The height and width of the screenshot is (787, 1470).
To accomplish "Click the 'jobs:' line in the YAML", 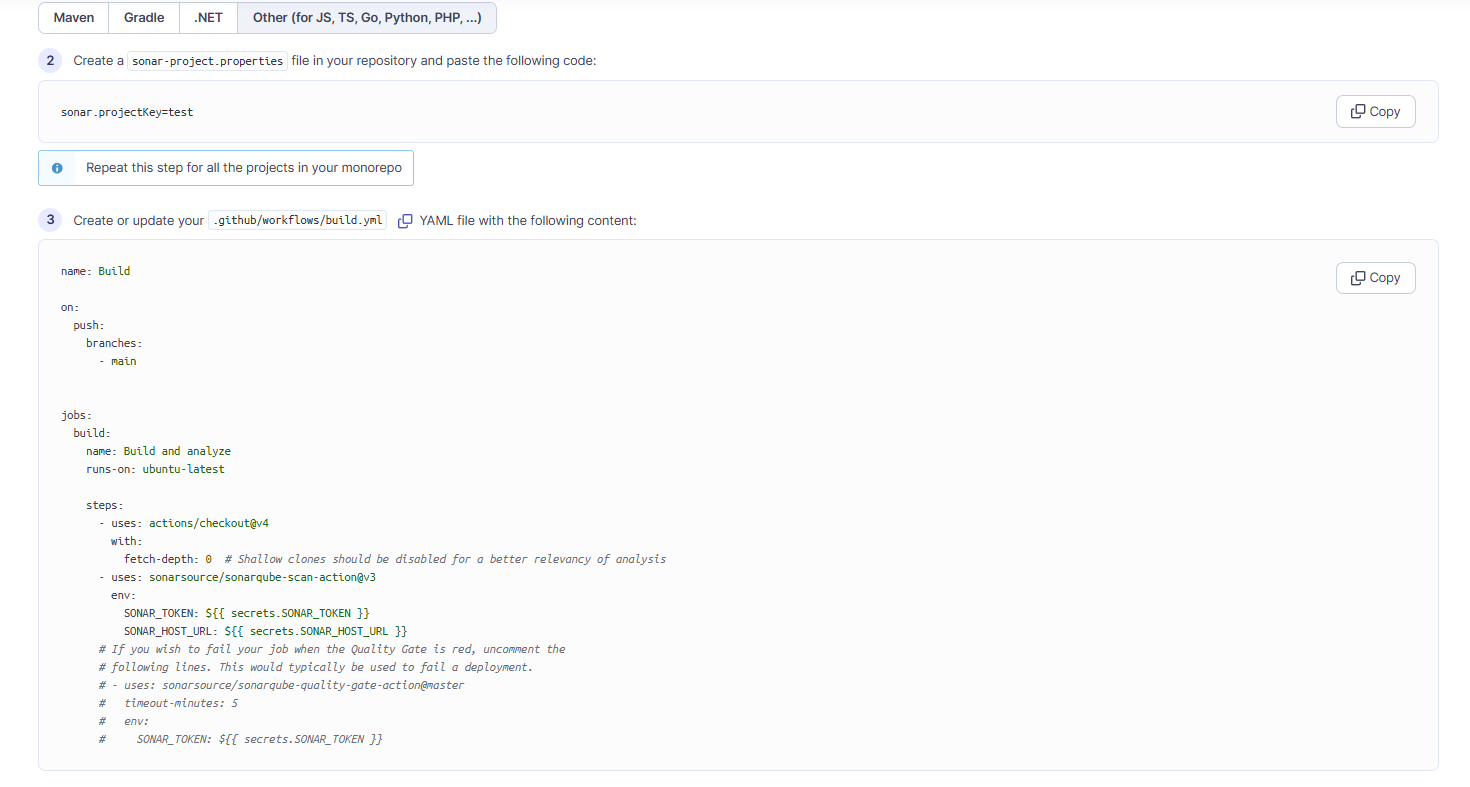I will coord(77,415).
